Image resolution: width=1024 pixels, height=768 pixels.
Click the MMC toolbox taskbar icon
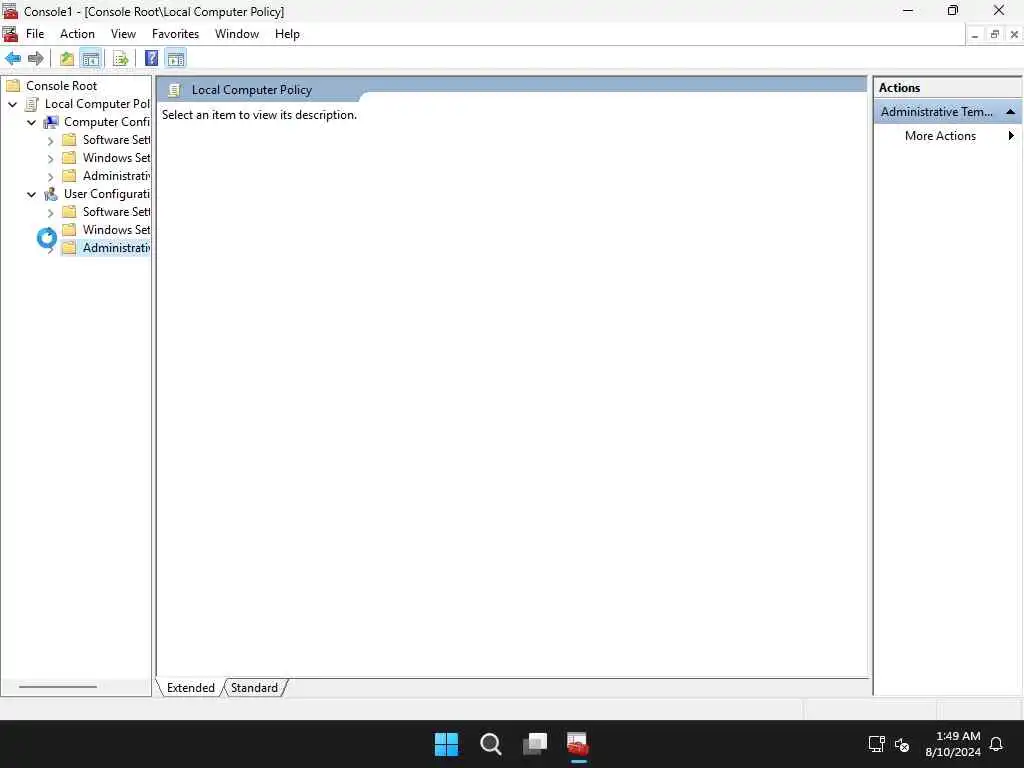click(x=578, y=744)
